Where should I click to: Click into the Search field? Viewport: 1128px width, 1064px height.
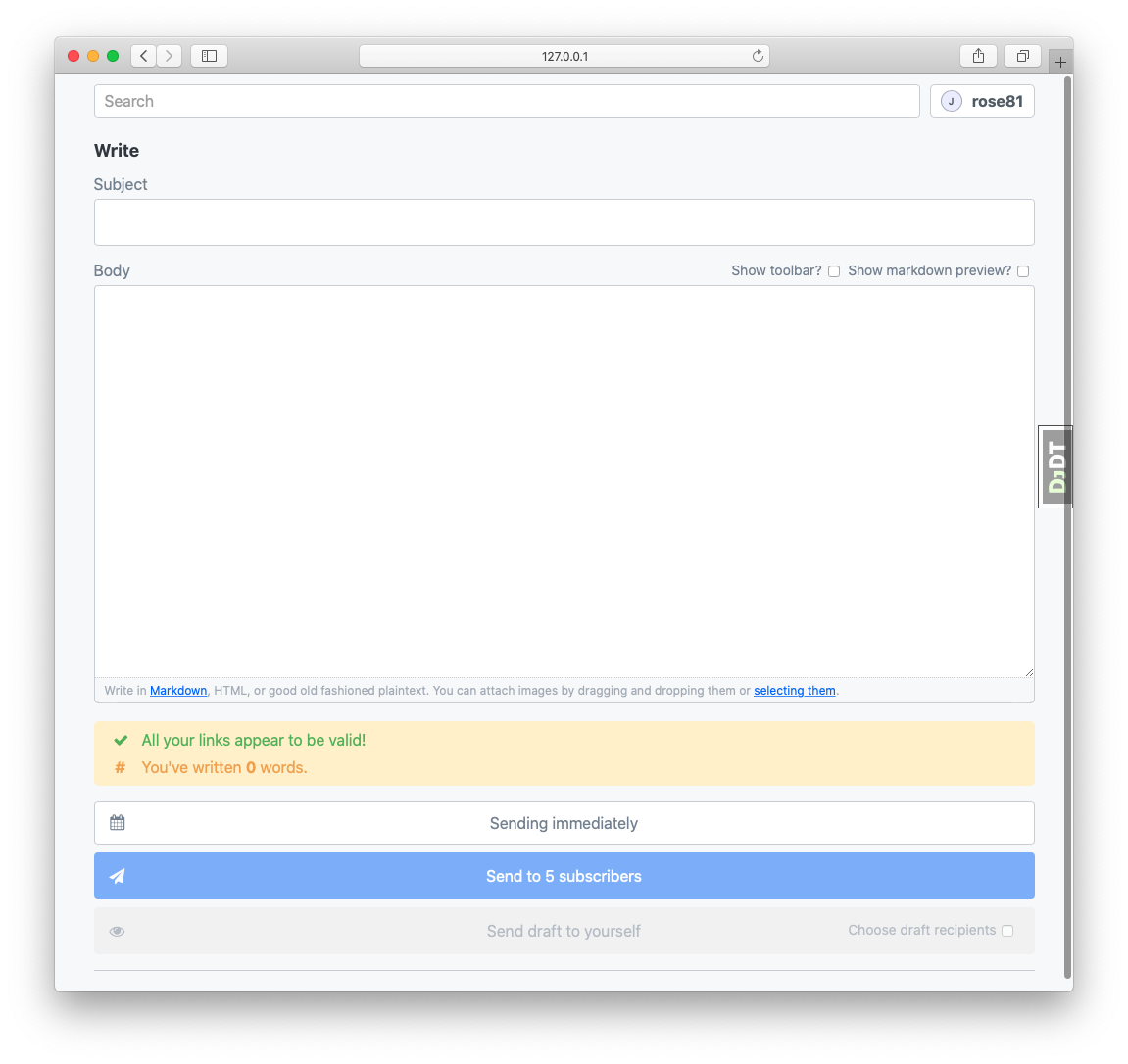point(507,101)
